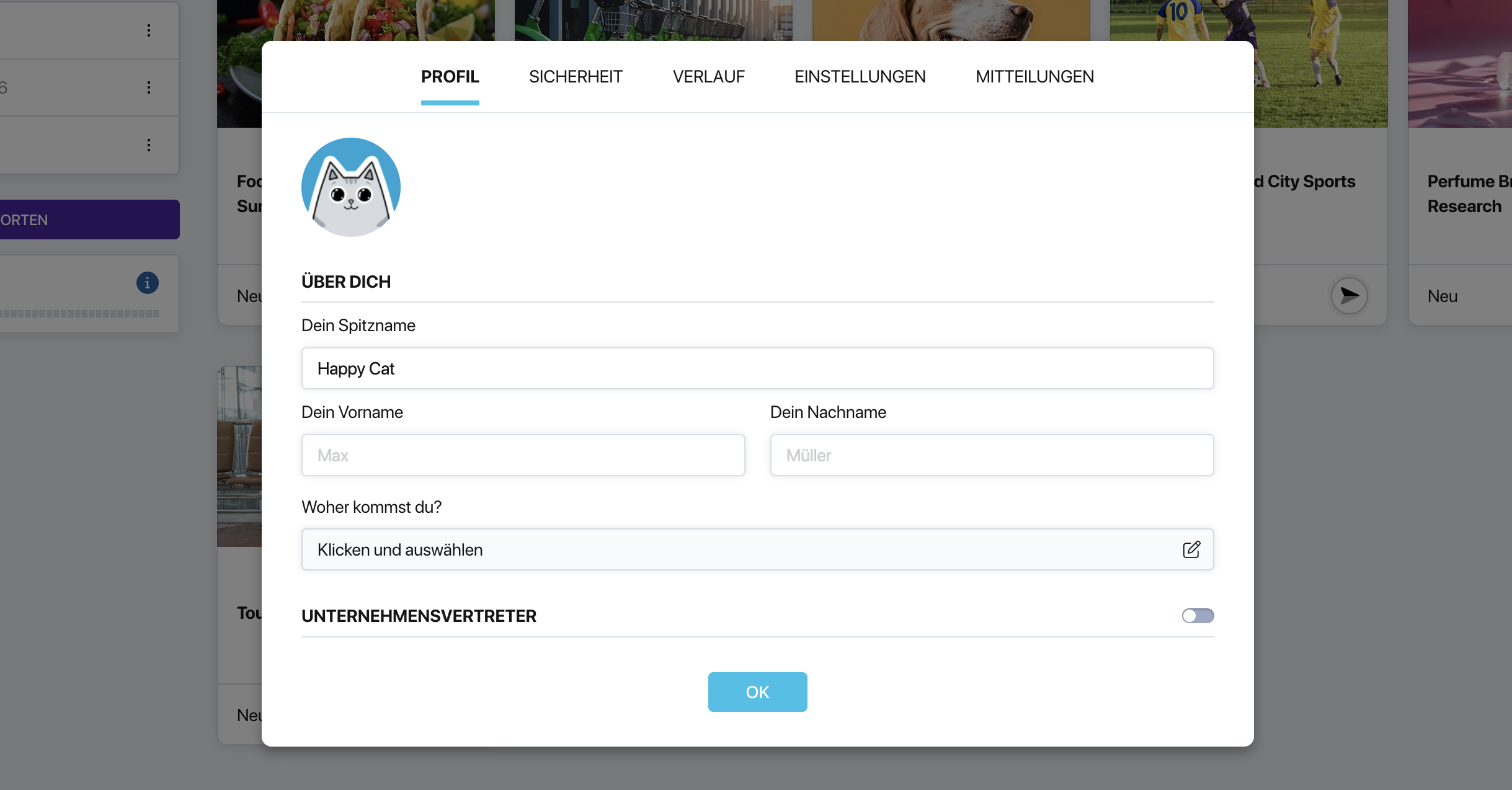Select the MITTEILUNGEN tab
Screen dimensions: 1512x790
[1035, 77]
